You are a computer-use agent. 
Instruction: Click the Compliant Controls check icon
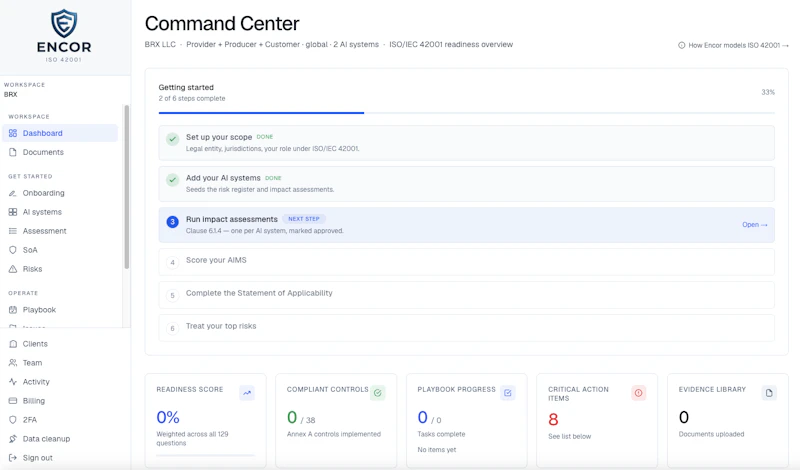click(378, 393)
